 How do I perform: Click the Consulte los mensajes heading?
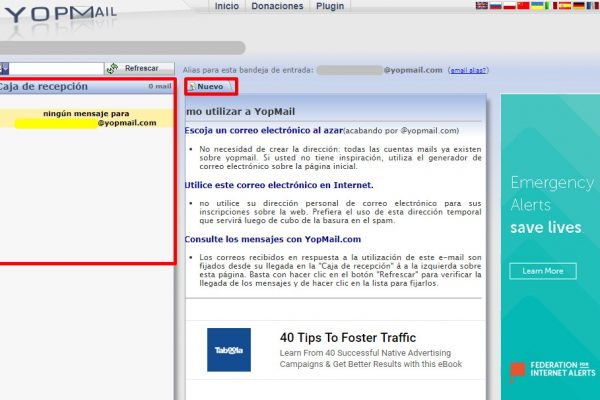(x=273, y=239)
